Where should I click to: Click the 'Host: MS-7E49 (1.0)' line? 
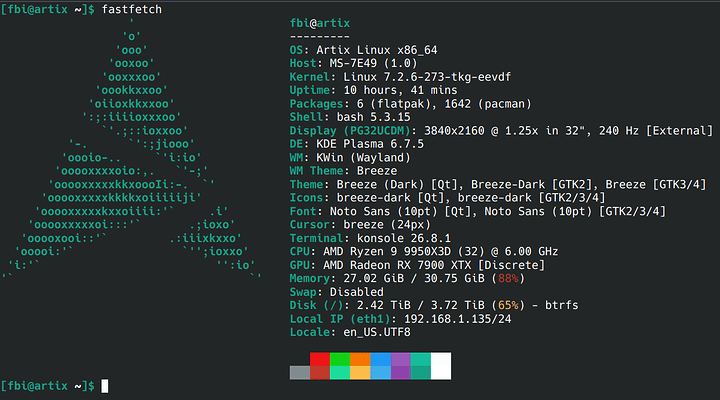[x=353, y=63]
